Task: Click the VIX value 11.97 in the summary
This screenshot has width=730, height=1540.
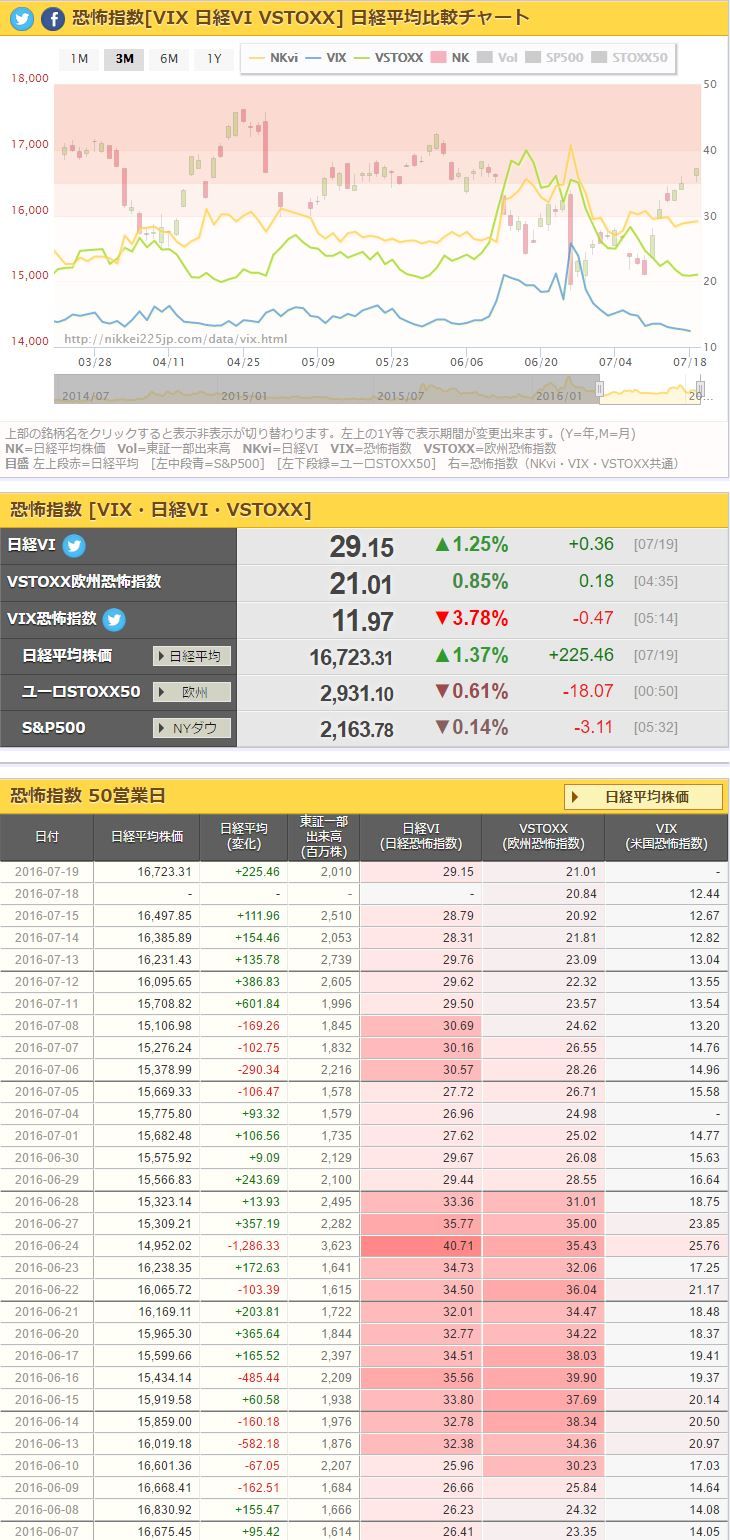Action: click(x=362, y=620)
